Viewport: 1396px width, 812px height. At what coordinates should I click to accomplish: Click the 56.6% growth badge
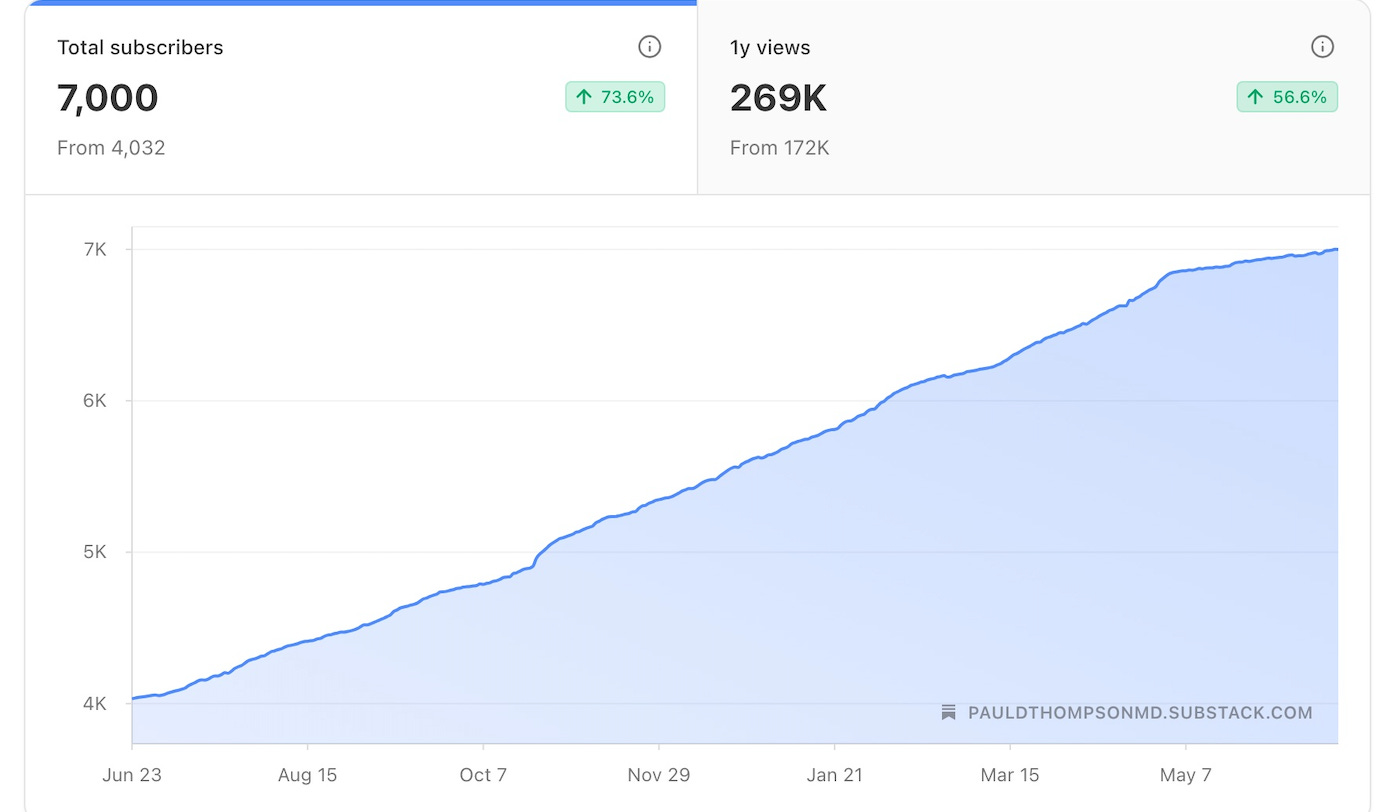1287,97
